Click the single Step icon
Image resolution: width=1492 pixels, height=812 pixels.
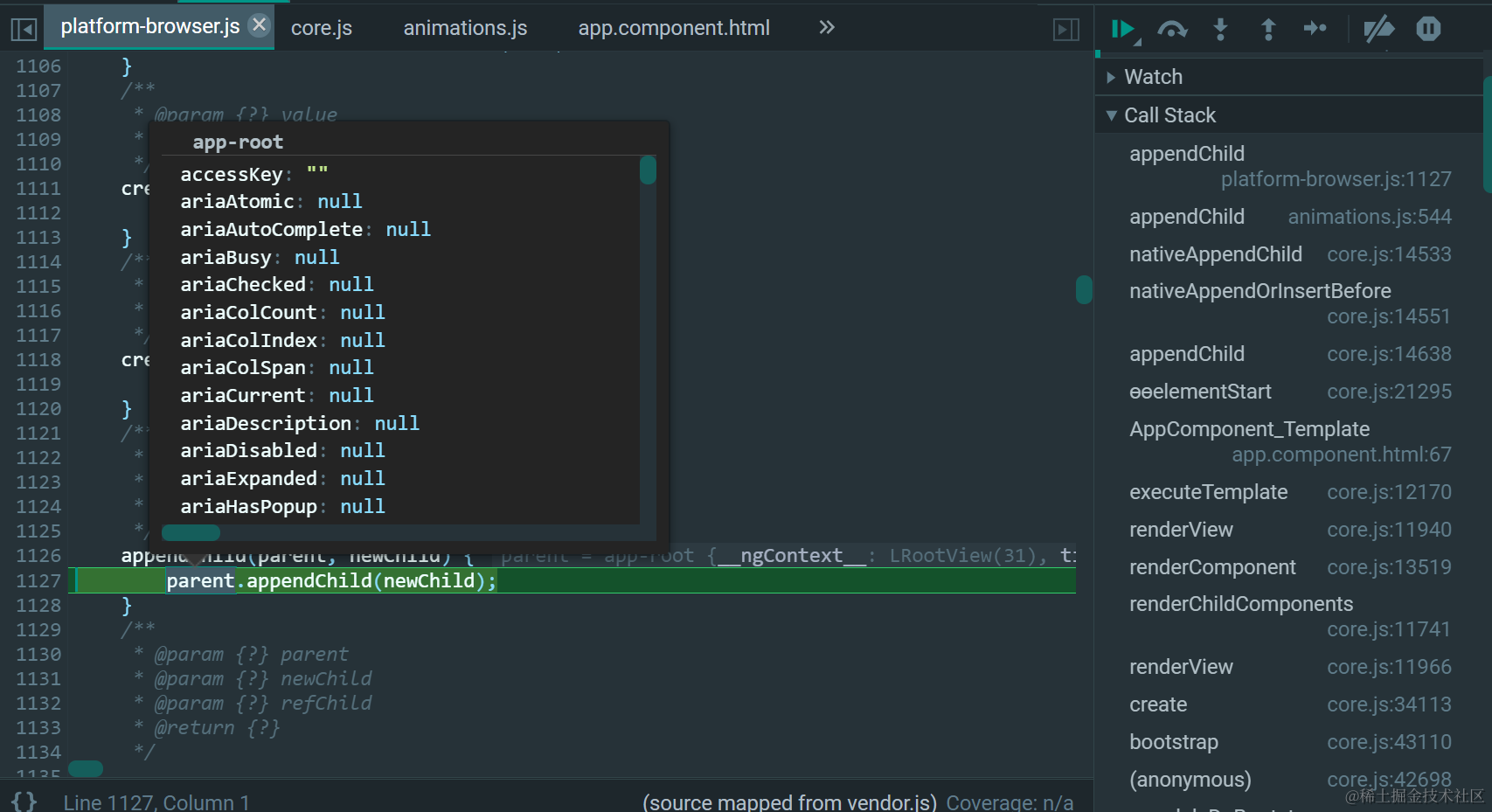[1315, 29]
